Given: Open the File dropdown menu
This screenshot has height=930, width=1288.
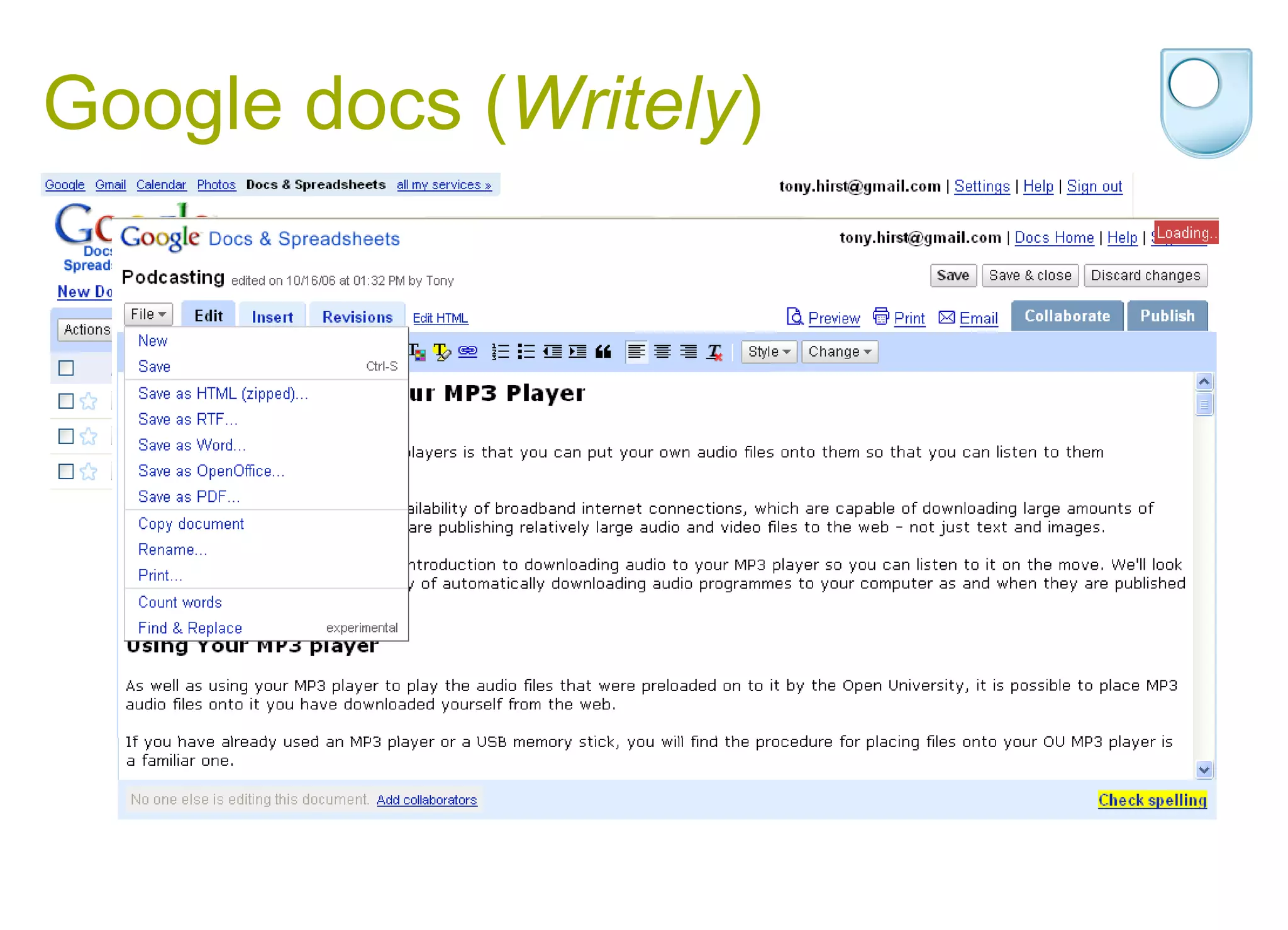Looking at the screenshot, I should tap(148, 314).
